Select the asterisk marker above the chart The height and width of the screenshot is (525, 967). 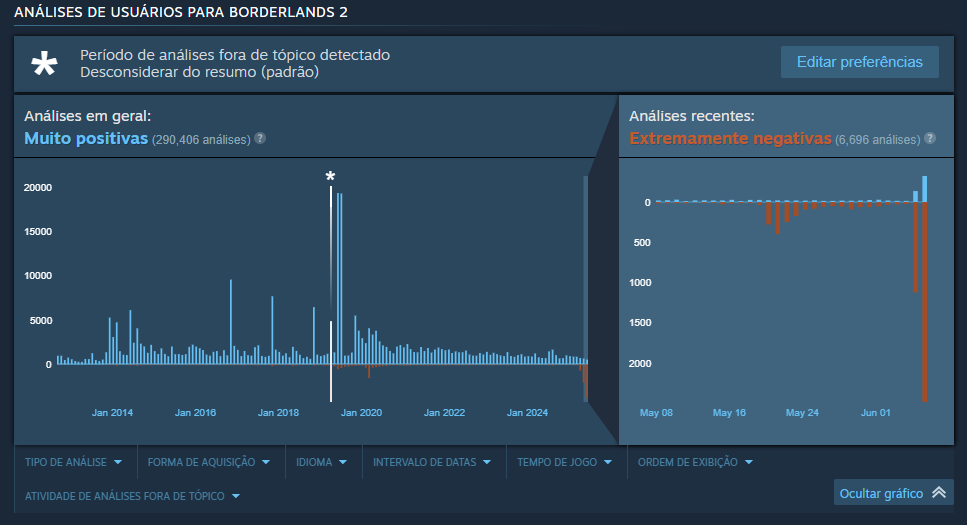331,176
